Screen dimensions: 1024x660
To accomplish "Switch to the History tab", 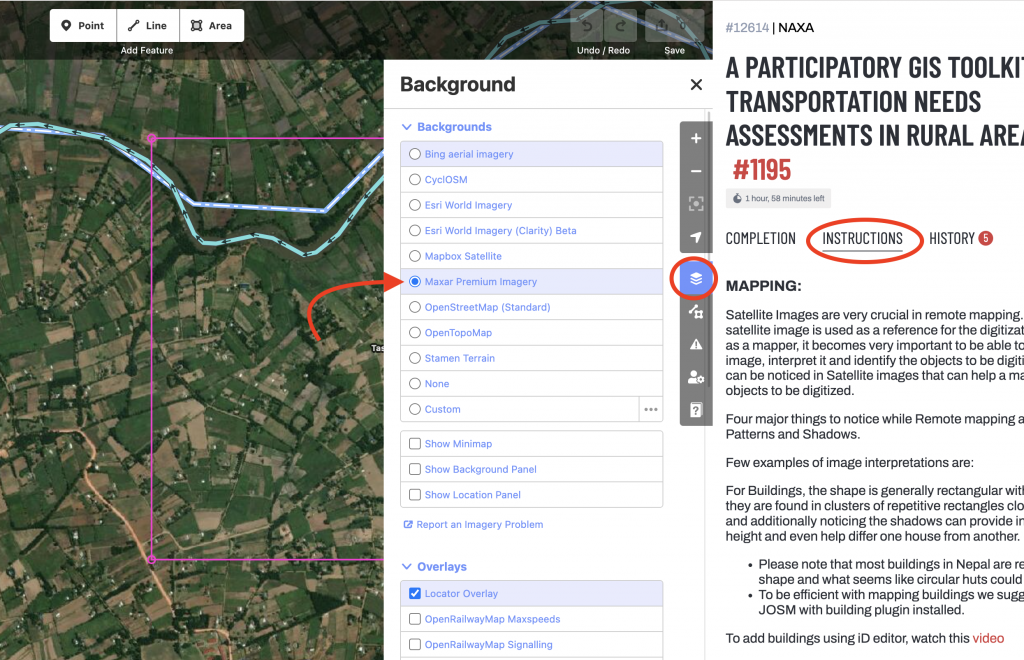I will pyautogui.click(x=950, y=238).
